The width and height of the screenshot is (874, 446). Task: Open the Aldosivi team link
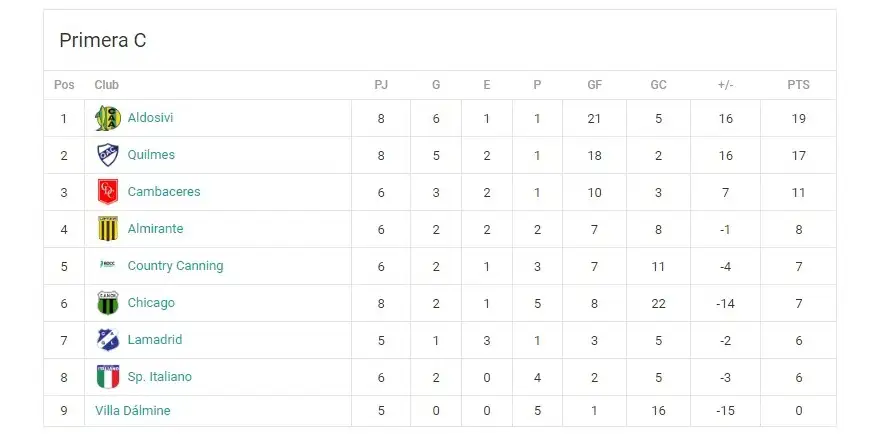tap(150, 118)
